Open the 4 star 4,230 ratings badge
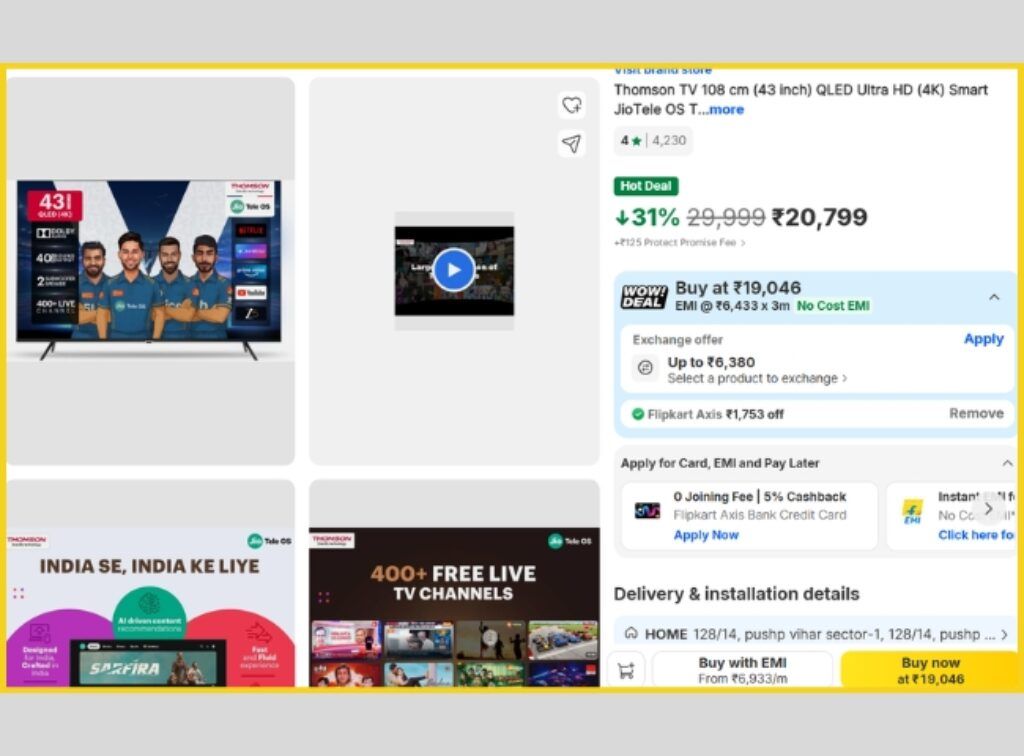1024x756 pixels. pyautogui.click(x=653, y=140)
